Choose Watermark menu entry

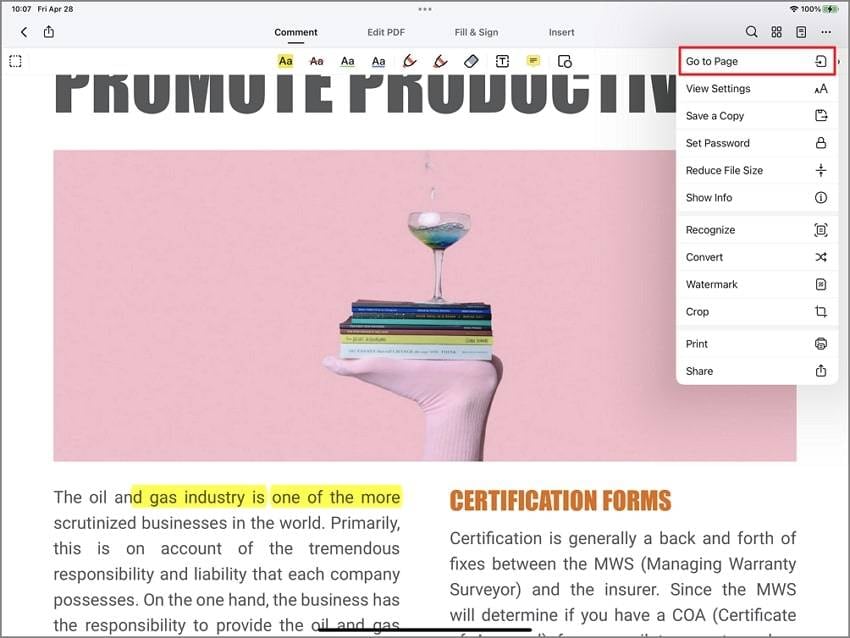click(757, 284)
